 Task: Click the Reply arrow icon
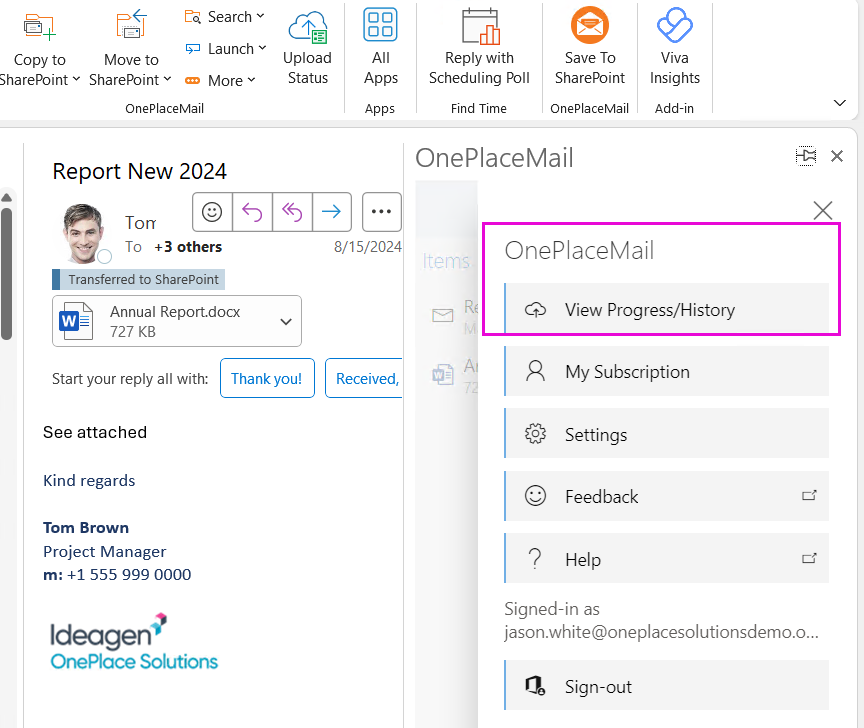(x=252, y=212)
